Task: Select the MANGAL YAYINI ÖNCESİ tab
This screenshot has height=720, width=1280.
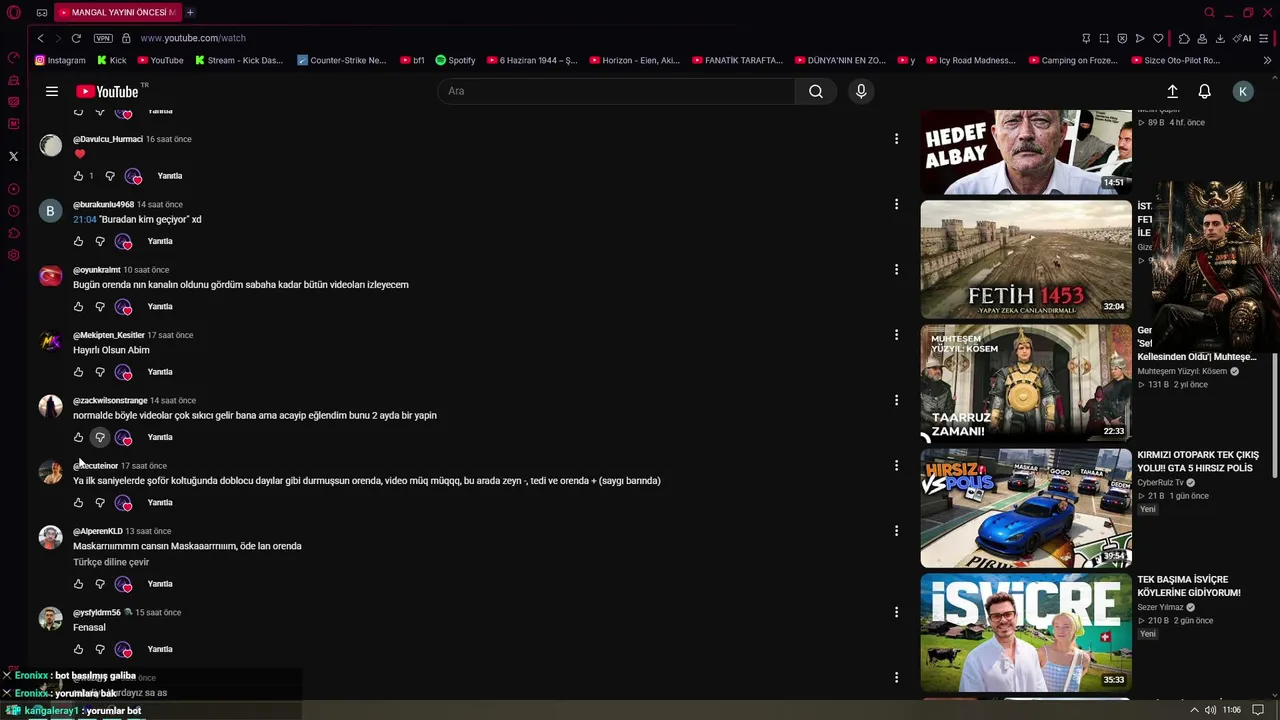Action: pyautogui.click(x=116, y=12)
